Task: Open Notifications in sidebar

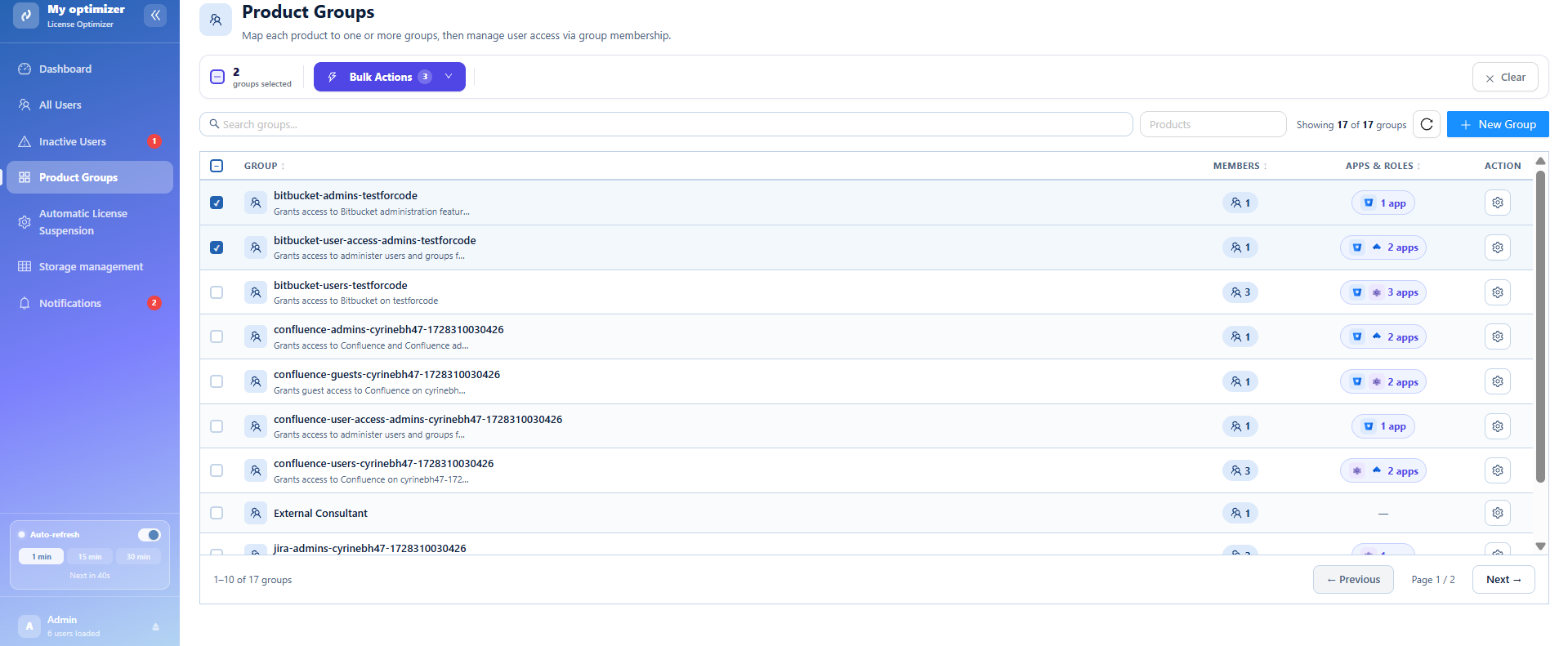Action: 90,303
